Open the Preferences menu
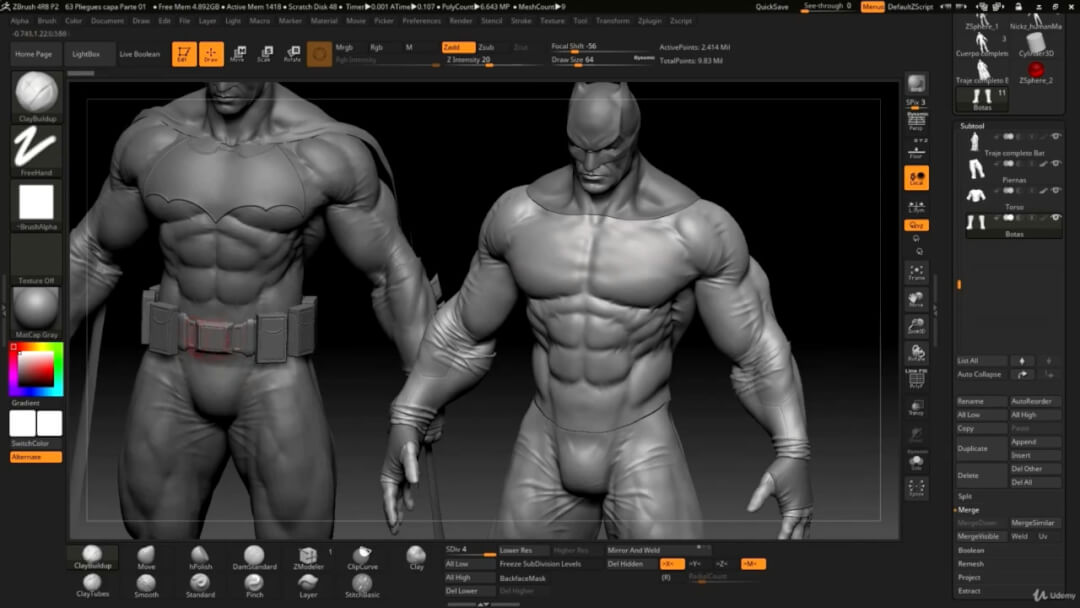 pos(422,21)
